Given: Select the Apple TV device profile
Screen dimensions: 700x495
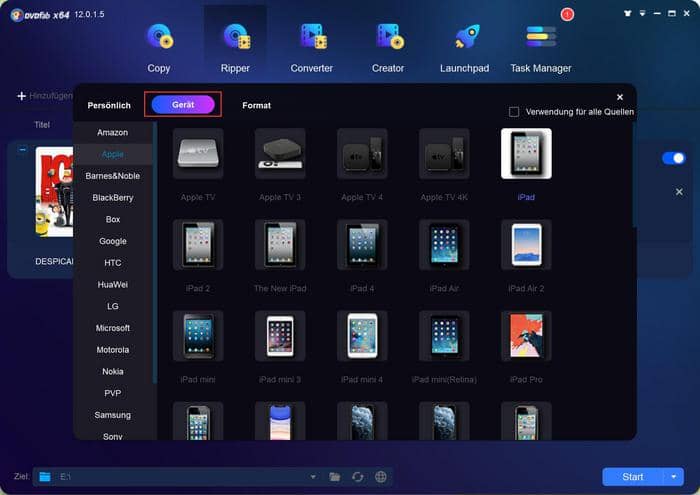Looking at the screenshot, I should pos(198,153).
